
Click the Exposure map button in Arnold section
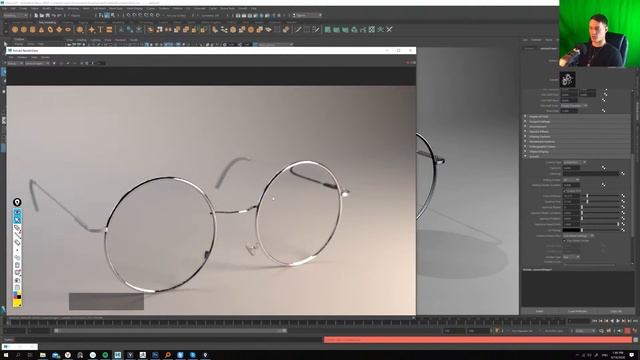tap(603, 168)
